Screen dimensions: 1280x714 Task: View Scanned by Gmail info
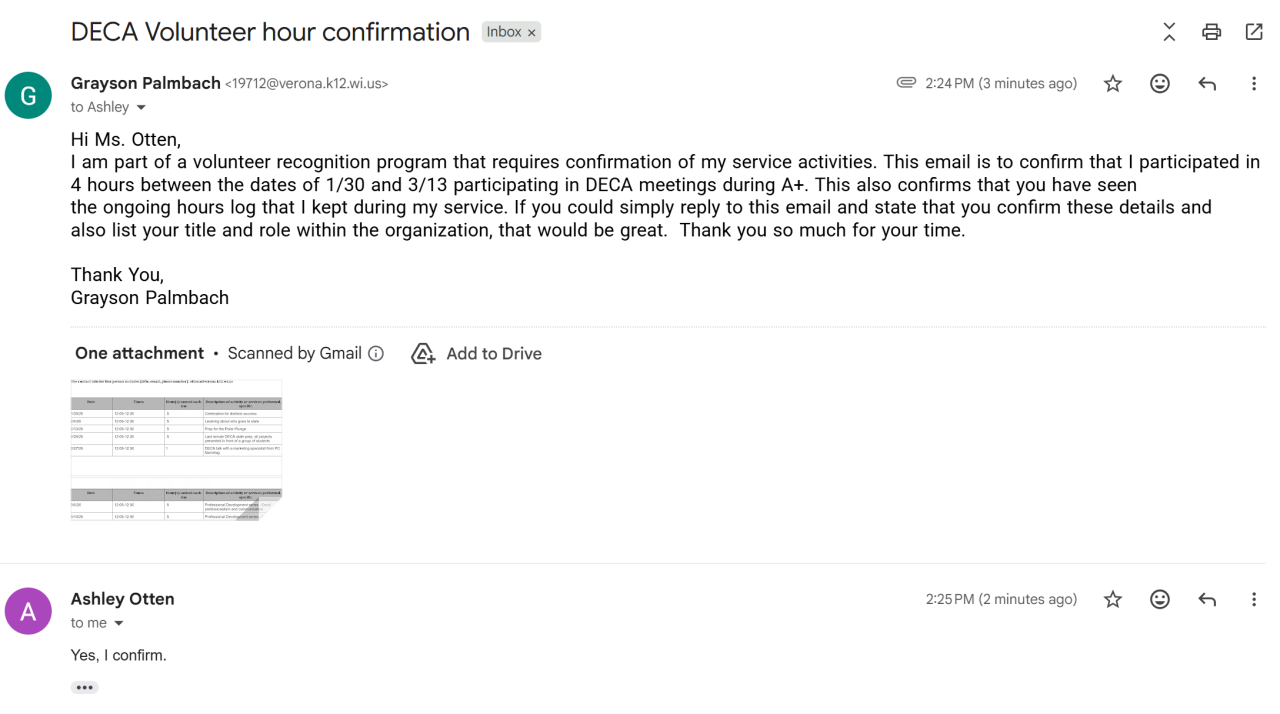(376, 354)
